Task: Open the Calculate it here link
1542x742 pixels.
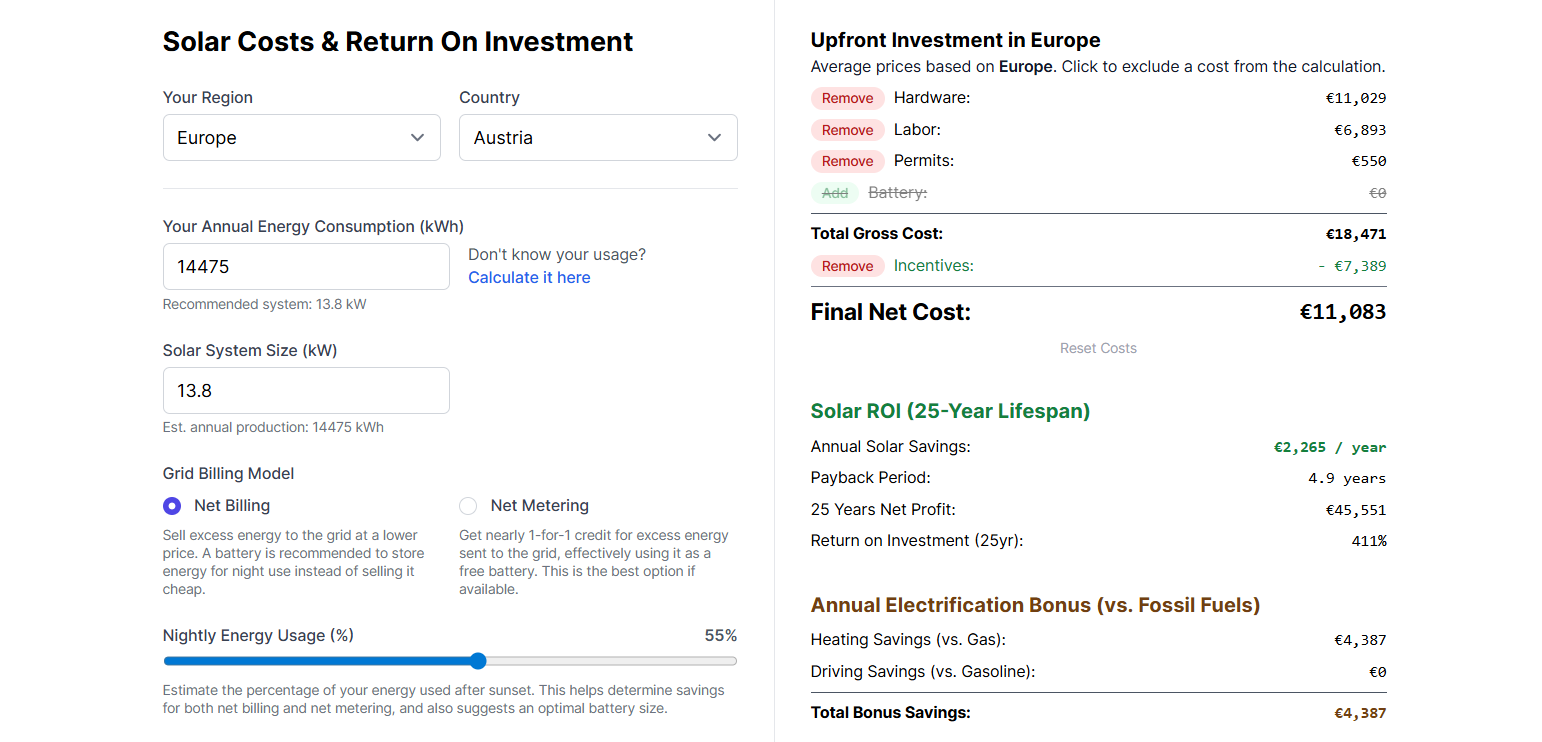Action: 529,277
